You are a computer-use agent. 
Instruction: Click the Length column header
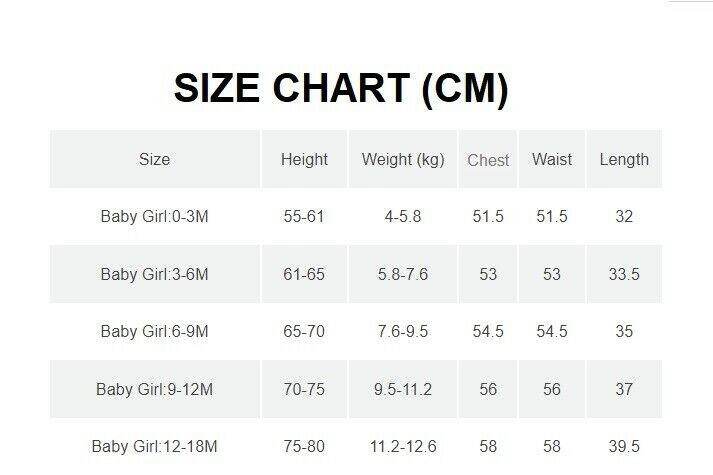(x=624, y=159)
